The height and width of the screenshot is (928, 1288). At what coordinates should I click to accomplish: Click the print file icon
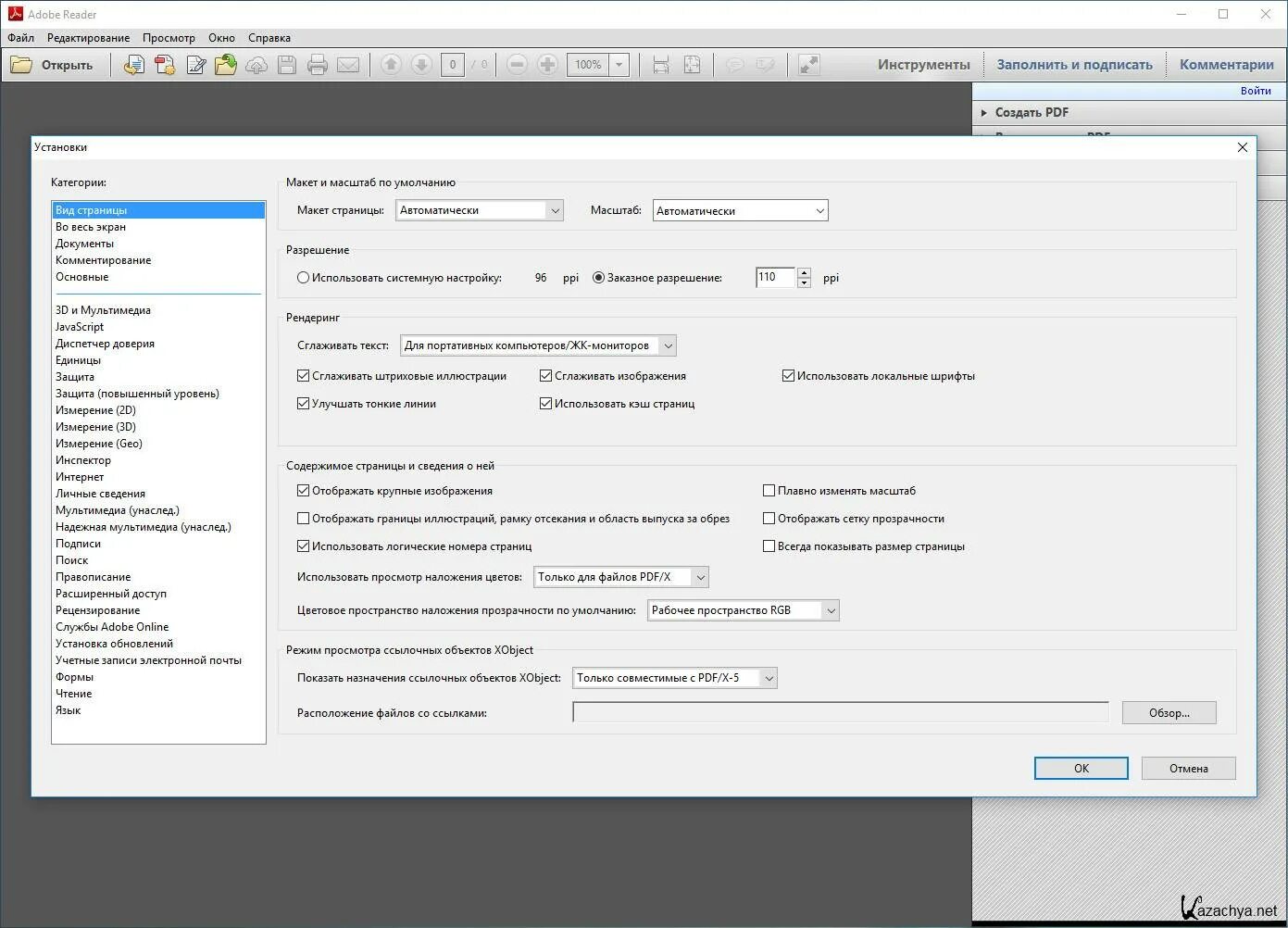pos(318,65)
